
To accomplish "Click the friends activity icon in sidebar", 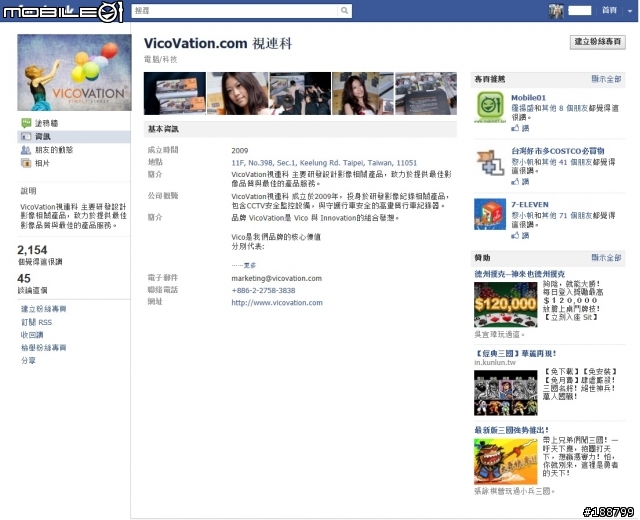I will (26, 150).
